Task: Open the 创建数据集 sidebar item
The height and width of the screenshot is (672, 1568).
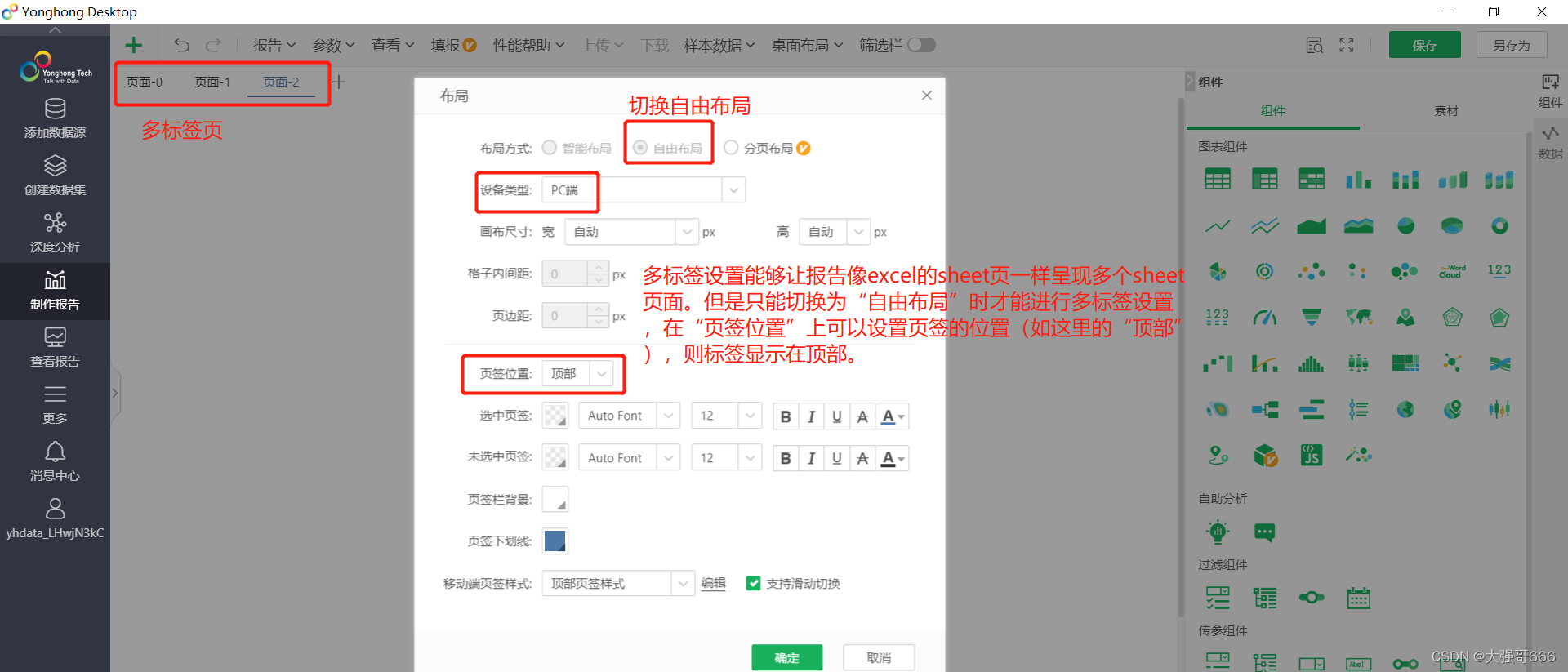Action: (55, 176)
